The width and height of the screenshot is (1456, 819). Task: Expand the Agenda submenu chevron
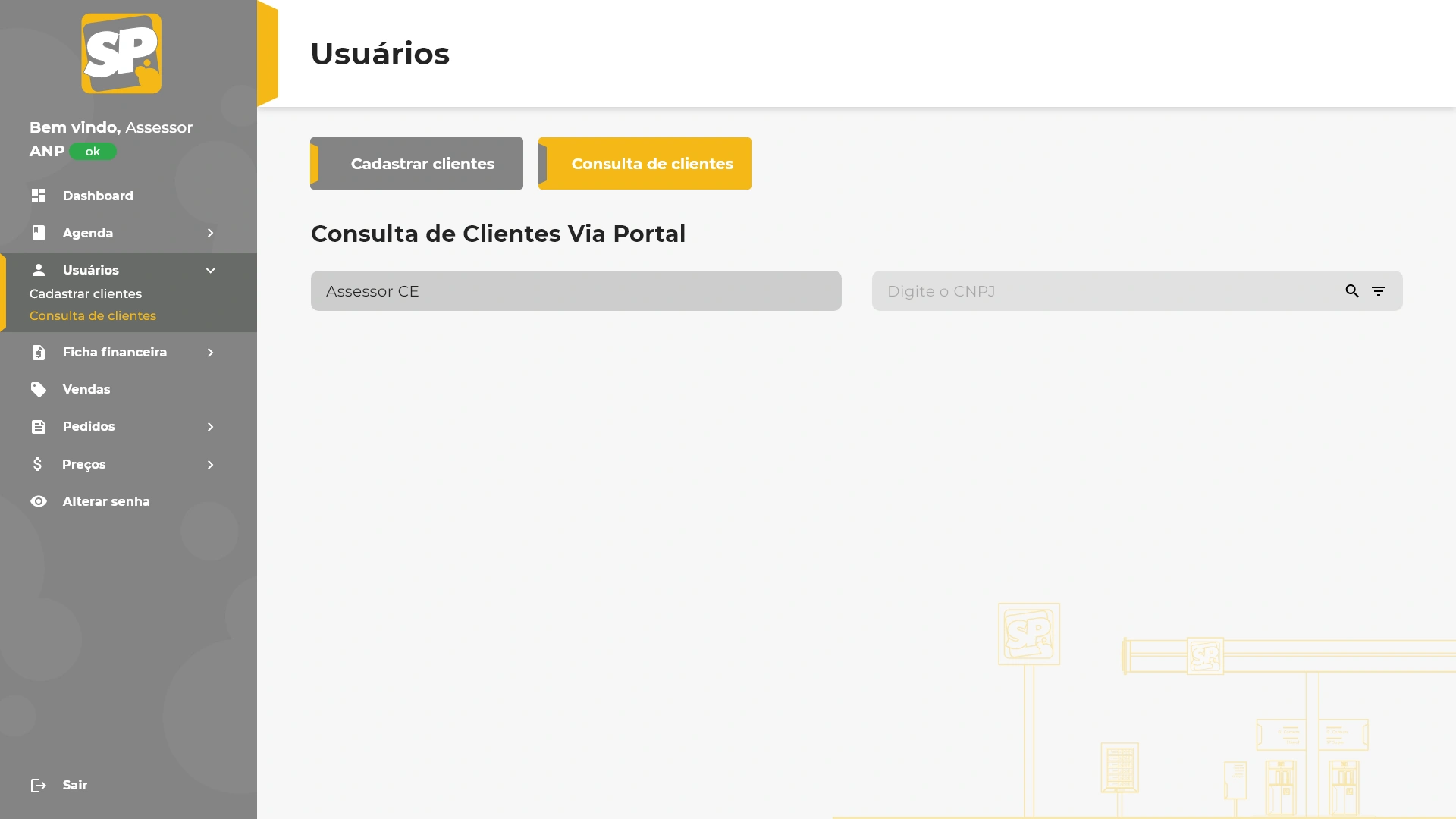(210, 233)
